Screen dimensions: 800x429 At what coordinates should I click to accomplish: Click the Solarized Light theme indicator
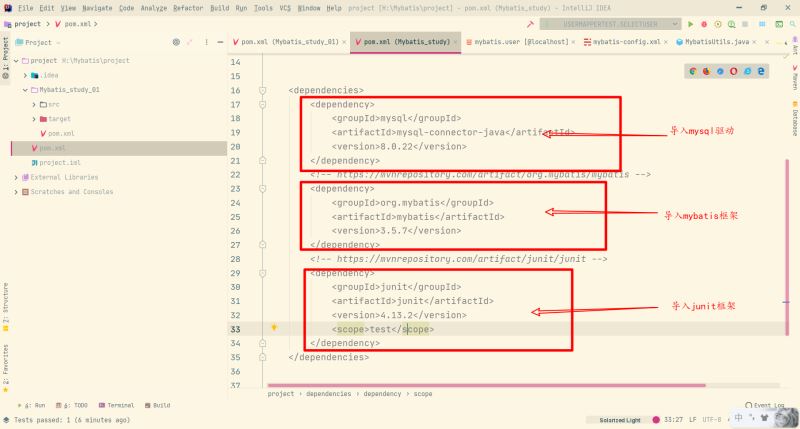pyautogui.click(x=619, y=420)
